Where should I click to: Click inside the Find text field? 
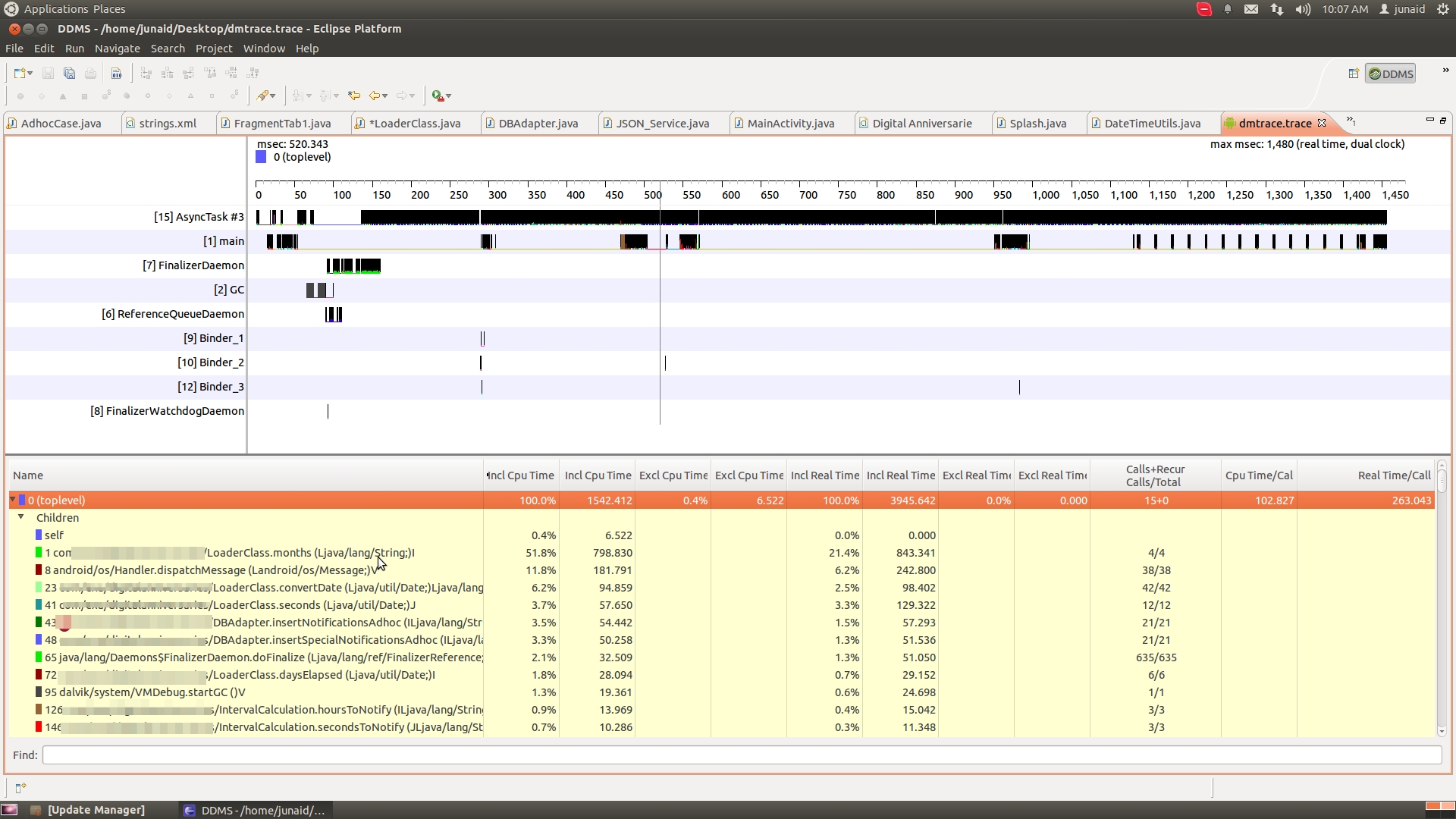(x=742, y=755)
